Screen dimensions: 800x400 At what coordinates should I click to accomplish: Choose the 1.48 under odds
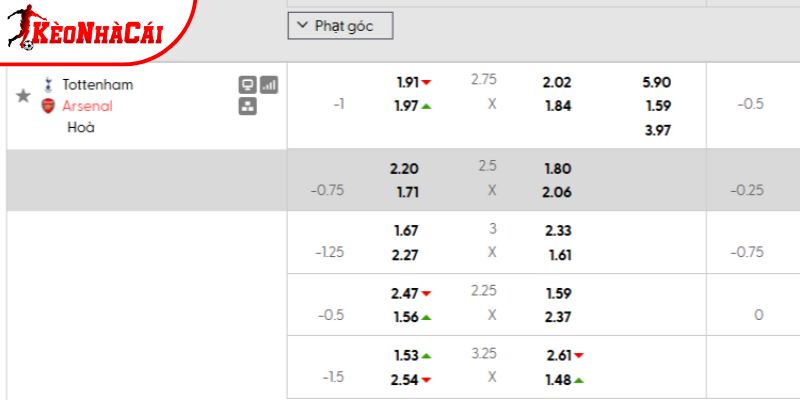tap(561, 379)
